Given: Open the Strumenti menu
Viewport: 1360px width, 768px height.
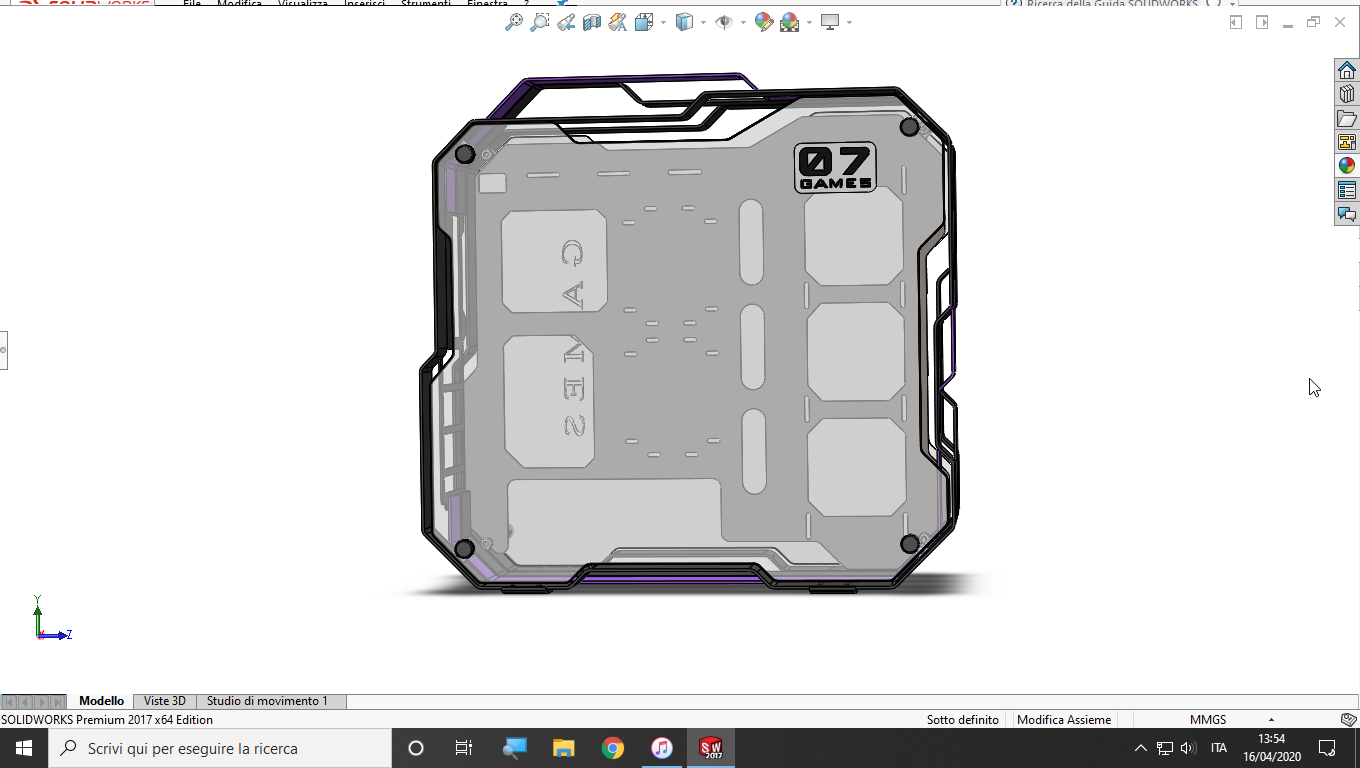Looking at the screenshot, I should tap(426, 4).
